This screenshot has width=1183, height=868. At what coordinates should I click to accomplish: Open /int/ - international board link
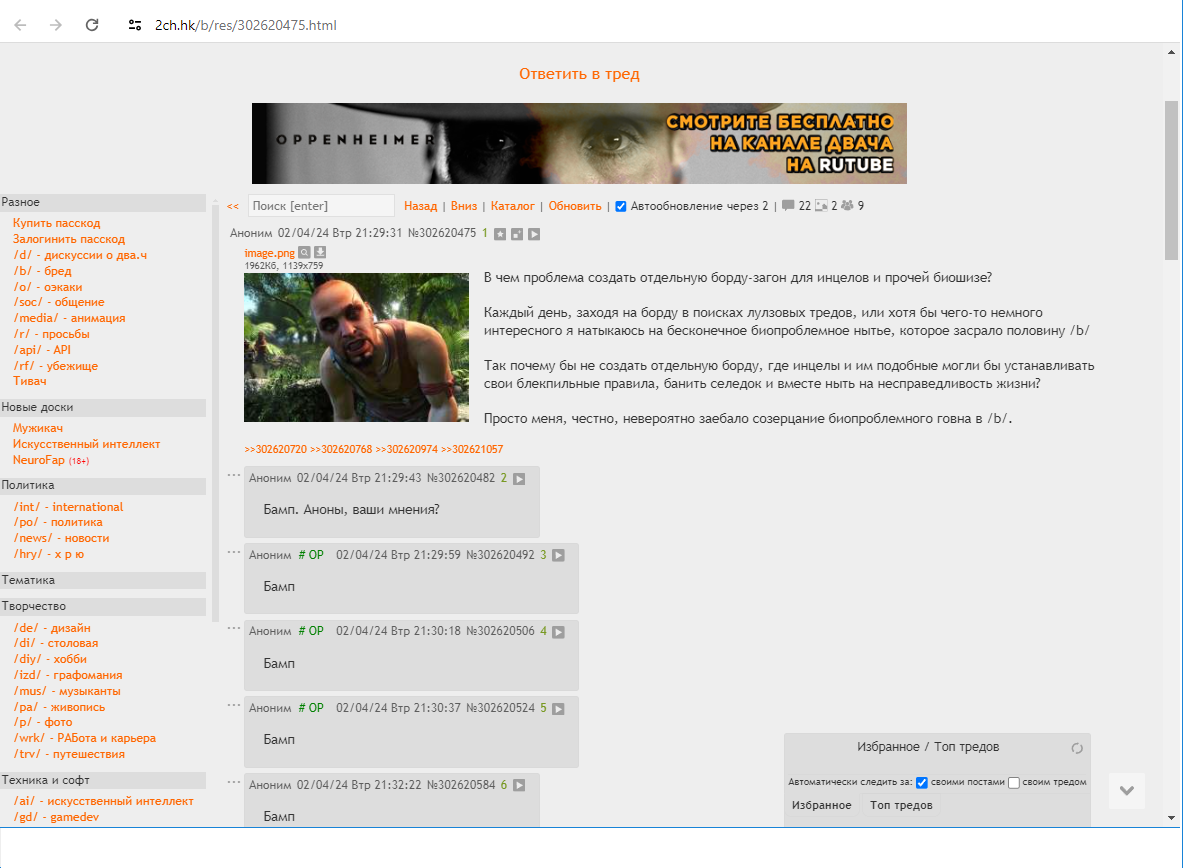(68, 507)
